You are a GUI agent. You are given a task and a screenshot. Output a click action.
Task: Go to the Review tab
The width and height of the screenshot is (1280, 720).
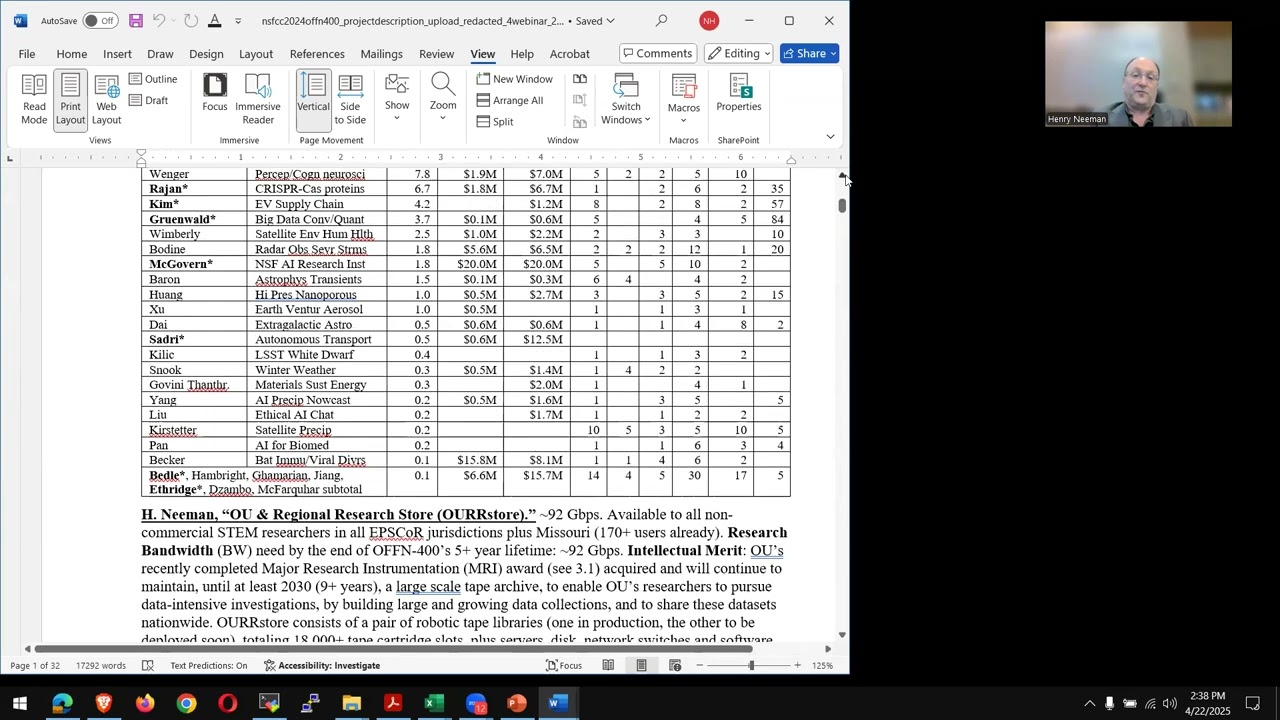point(436,54)
